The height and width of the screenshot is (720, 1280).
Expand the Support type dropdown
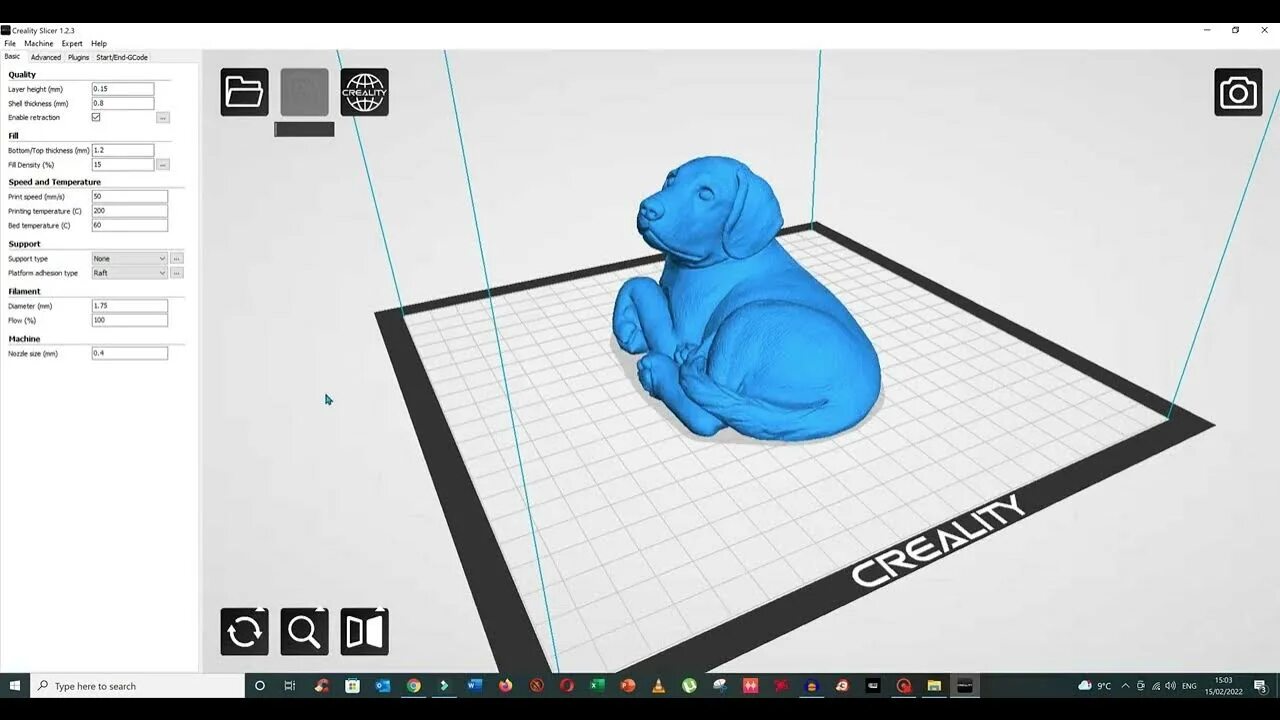(x=130, y=259)
